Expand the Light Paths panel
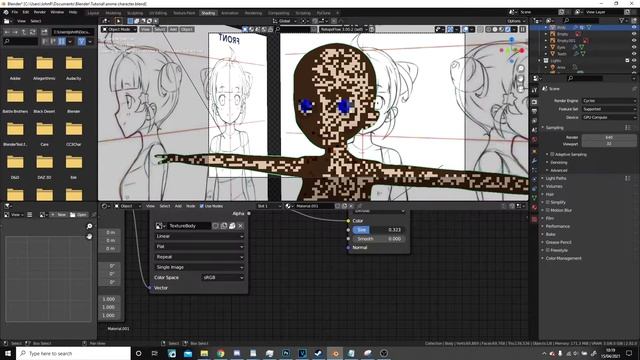 (556, 178)
